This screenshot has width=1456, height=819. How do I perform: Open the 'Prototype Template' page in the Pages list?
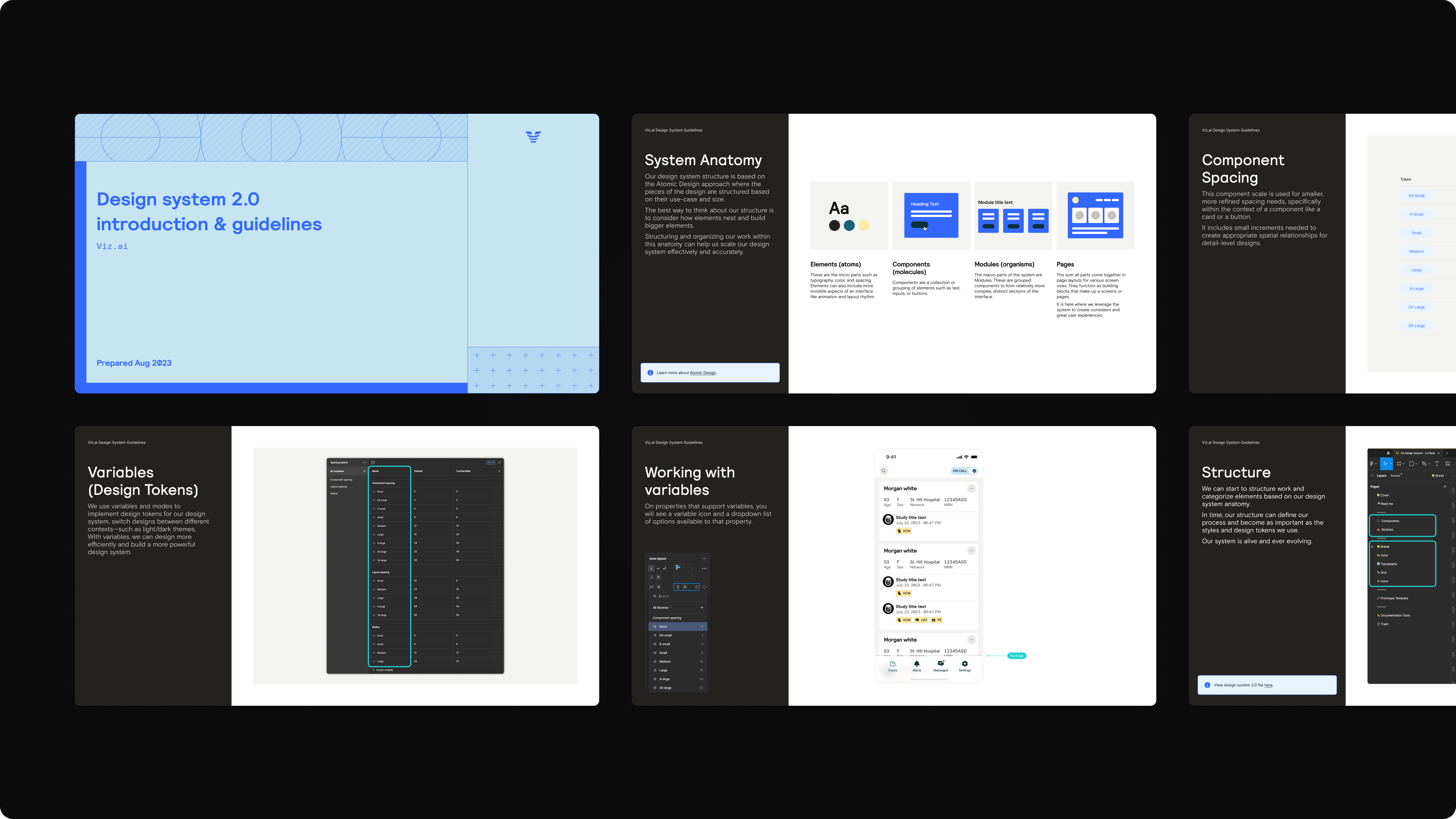1393,598
